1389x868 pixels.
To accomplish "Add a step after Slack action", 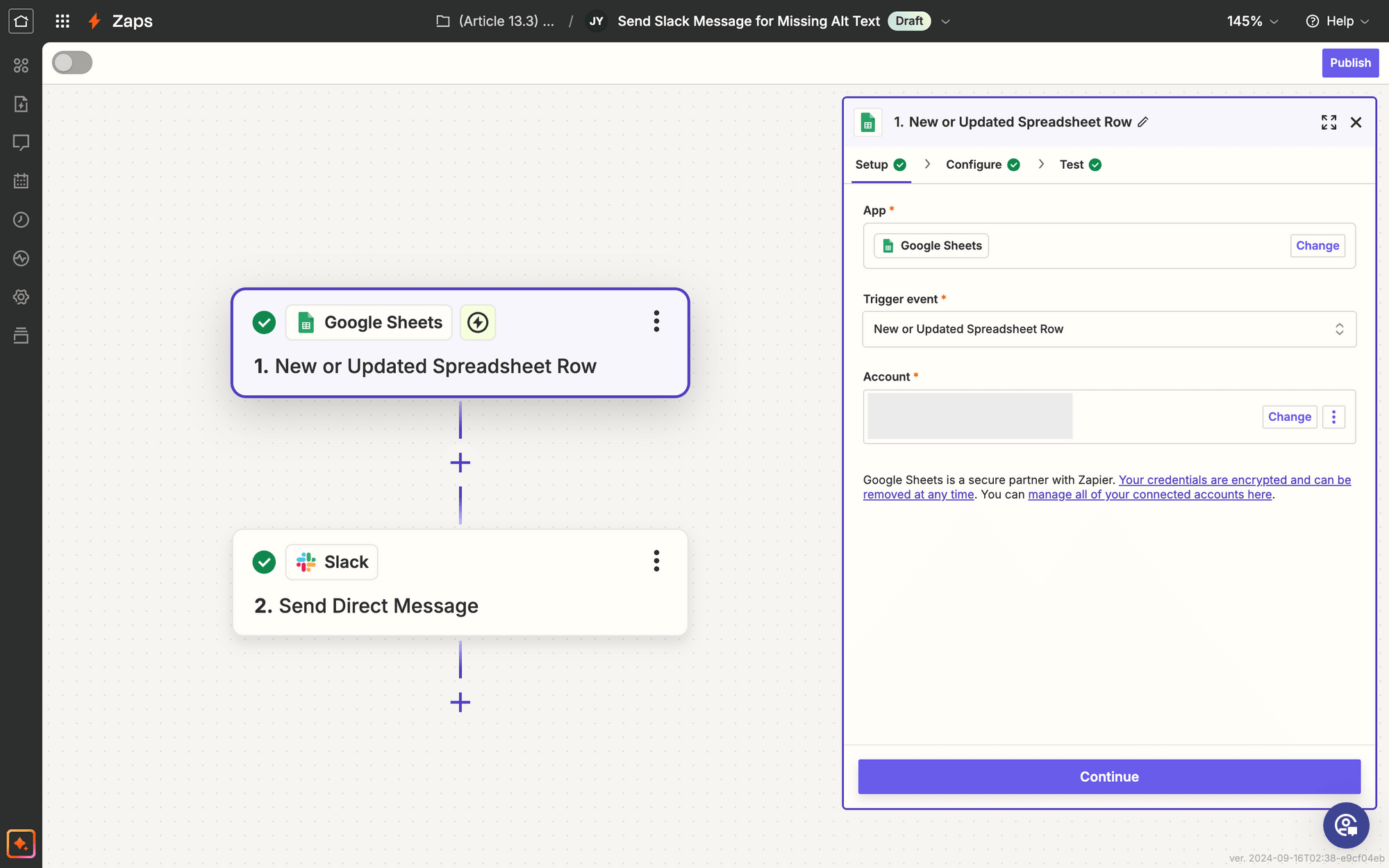I will click(x=460, y=702).
